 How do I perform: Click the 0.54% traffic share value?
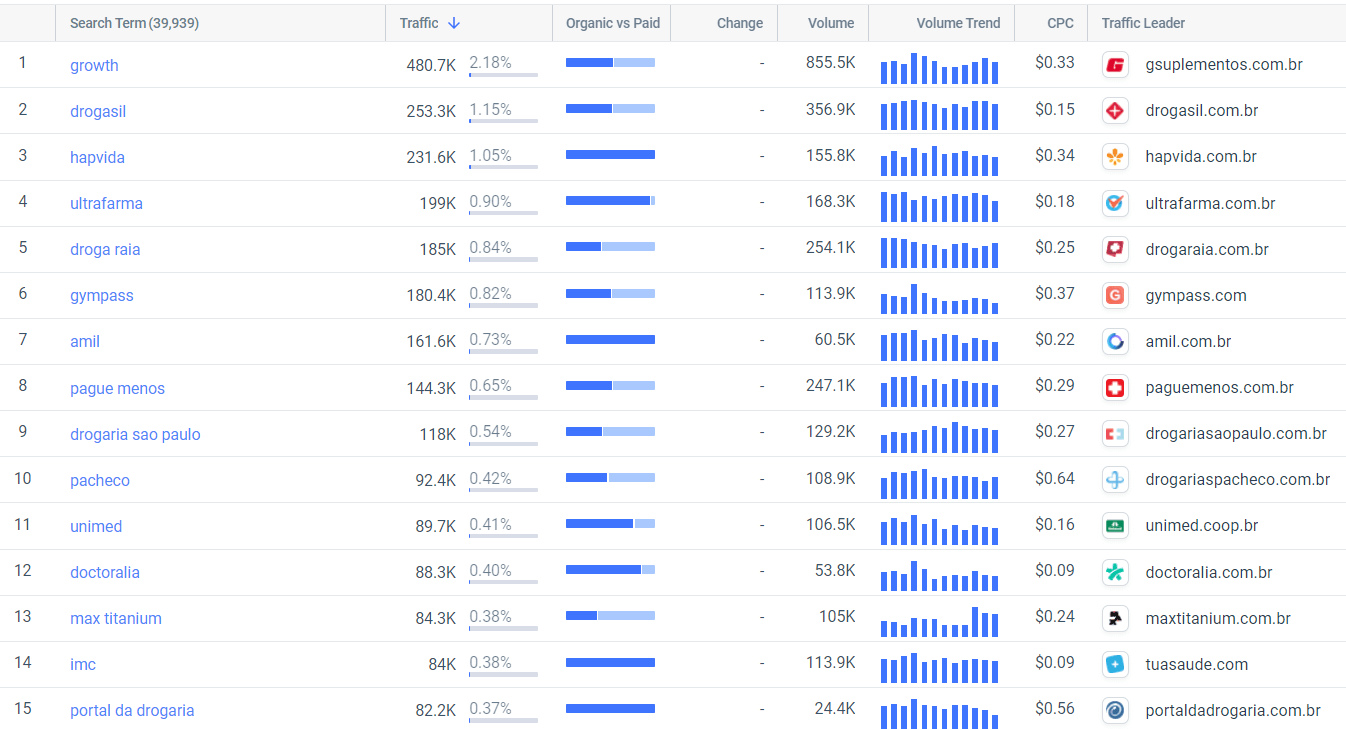[x=490, y=431]
